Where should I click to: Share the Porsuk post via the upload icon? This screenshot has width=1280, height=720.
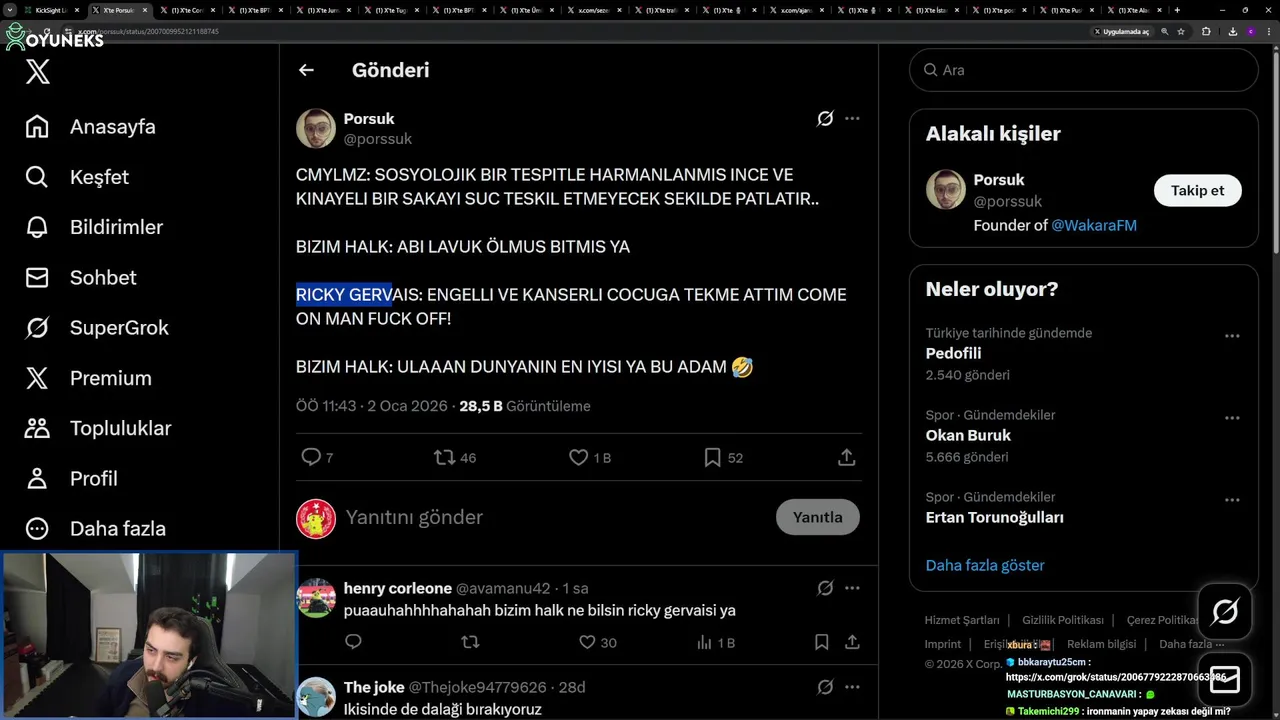point(847,457)
